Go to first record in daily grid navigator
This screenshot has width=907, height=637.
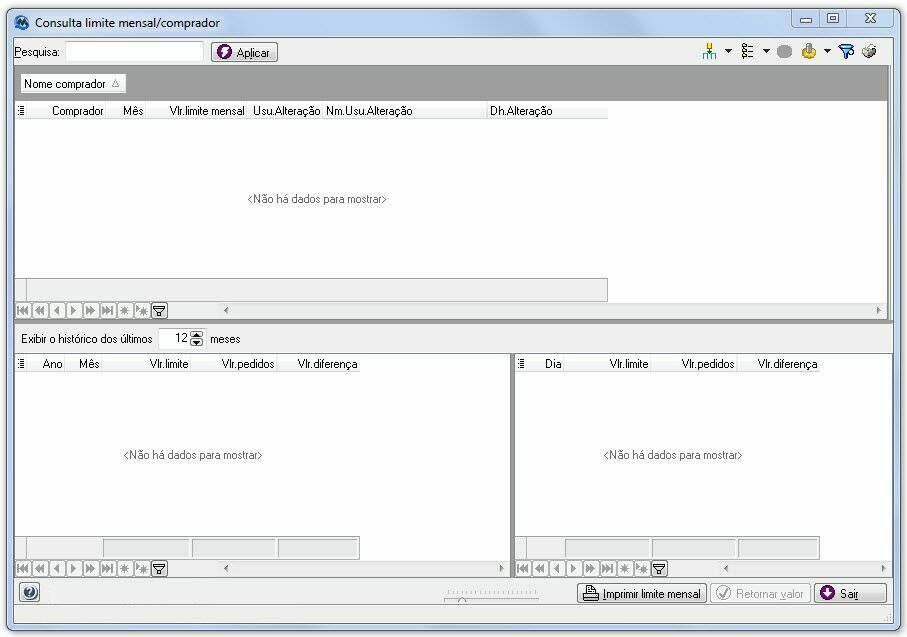523,569
